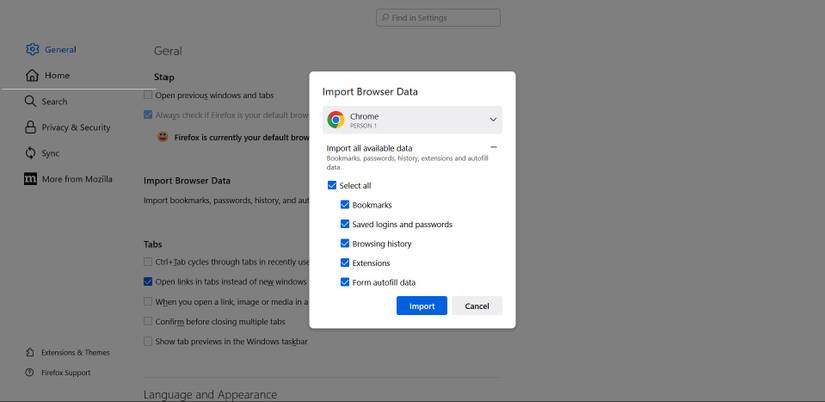Uncheck the Form autofill data option

(345, 282)
